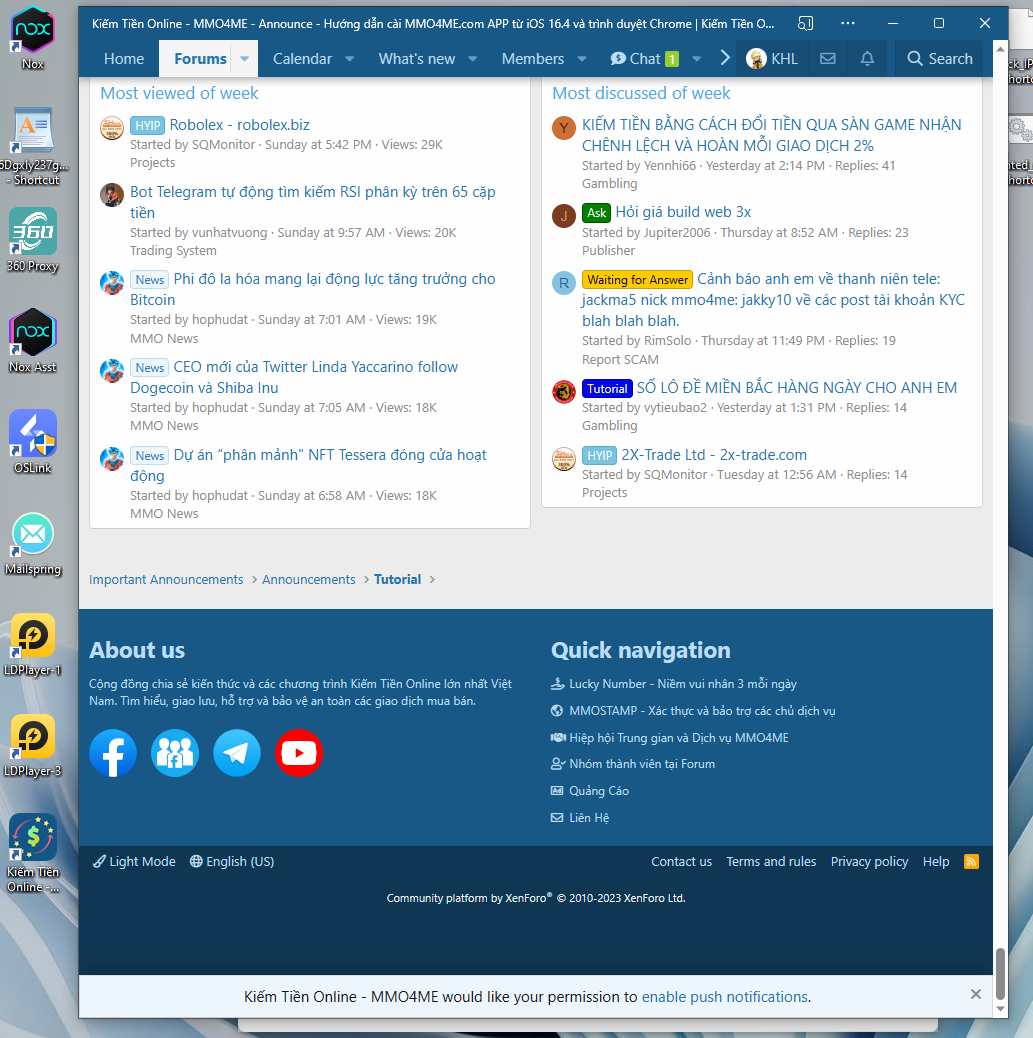The height and width of the screenshot is (1038, 1033).
Task: Launch LDPlayer-1 desktop shortcut
Action: 32,644
